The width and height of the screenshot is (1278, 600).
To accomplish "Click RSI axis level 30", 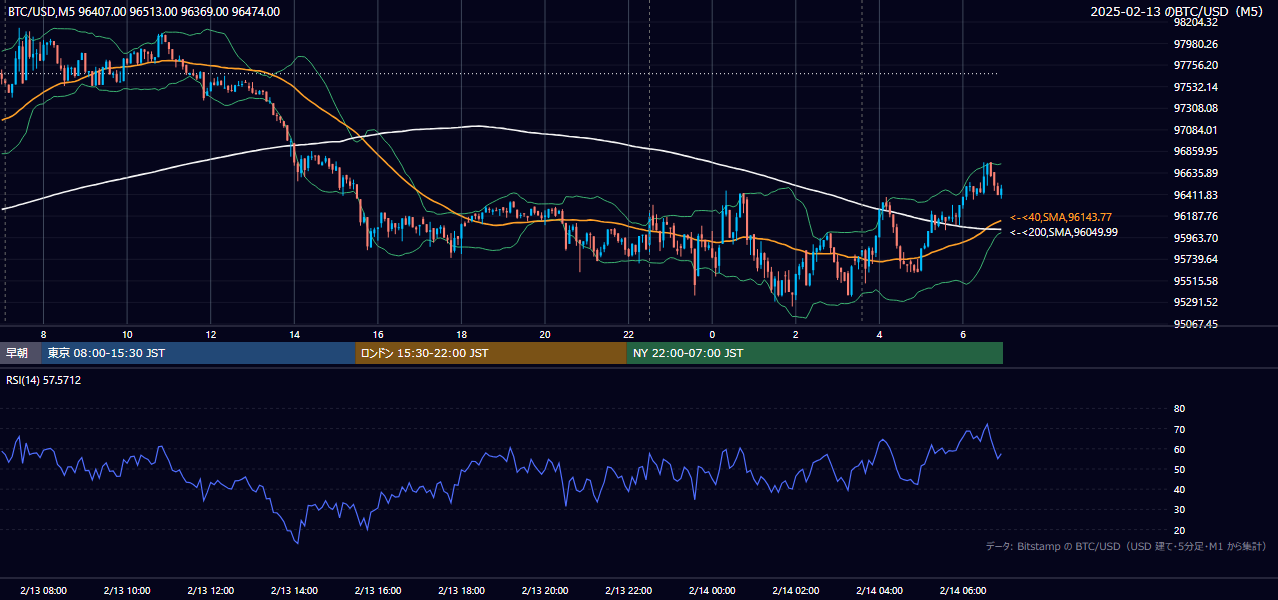I will [1179, 510].
